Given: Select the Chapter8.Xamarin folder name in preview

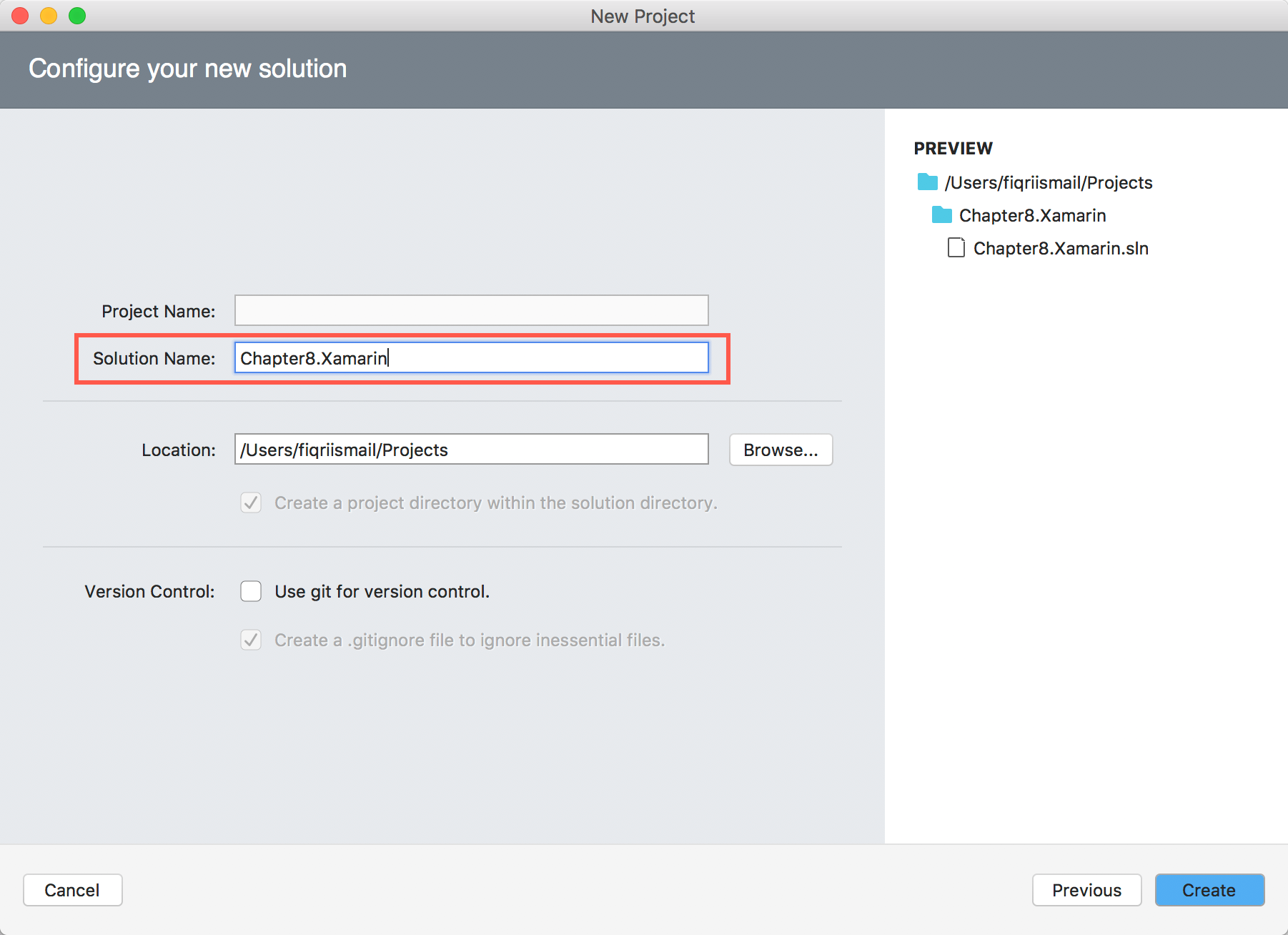Looking at the screenshot, I should click(1032, 215).
